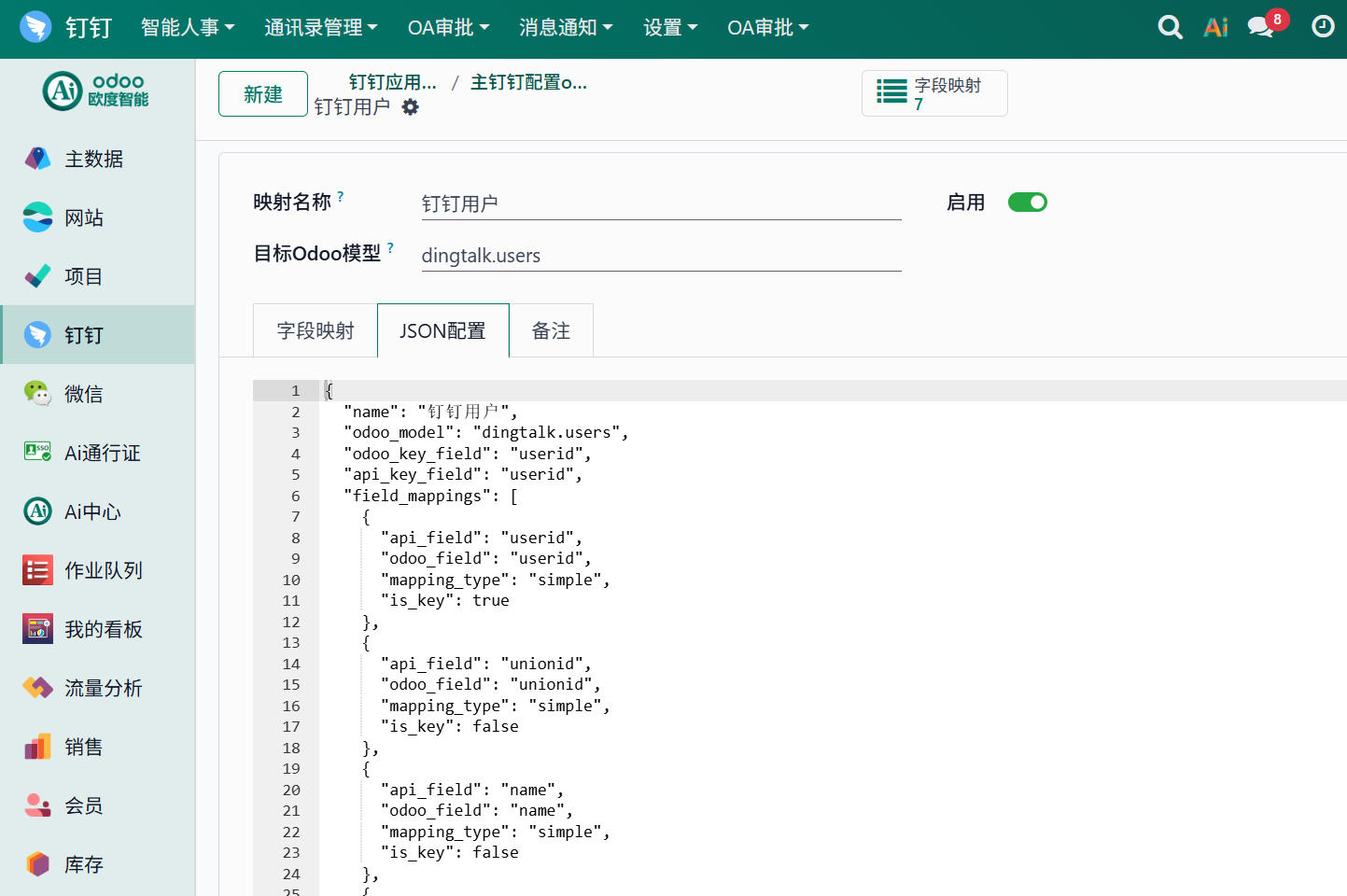Open the 我的看板 sidebar app
The width and height of the screenshot is (1347, 896).
[97, 629]
